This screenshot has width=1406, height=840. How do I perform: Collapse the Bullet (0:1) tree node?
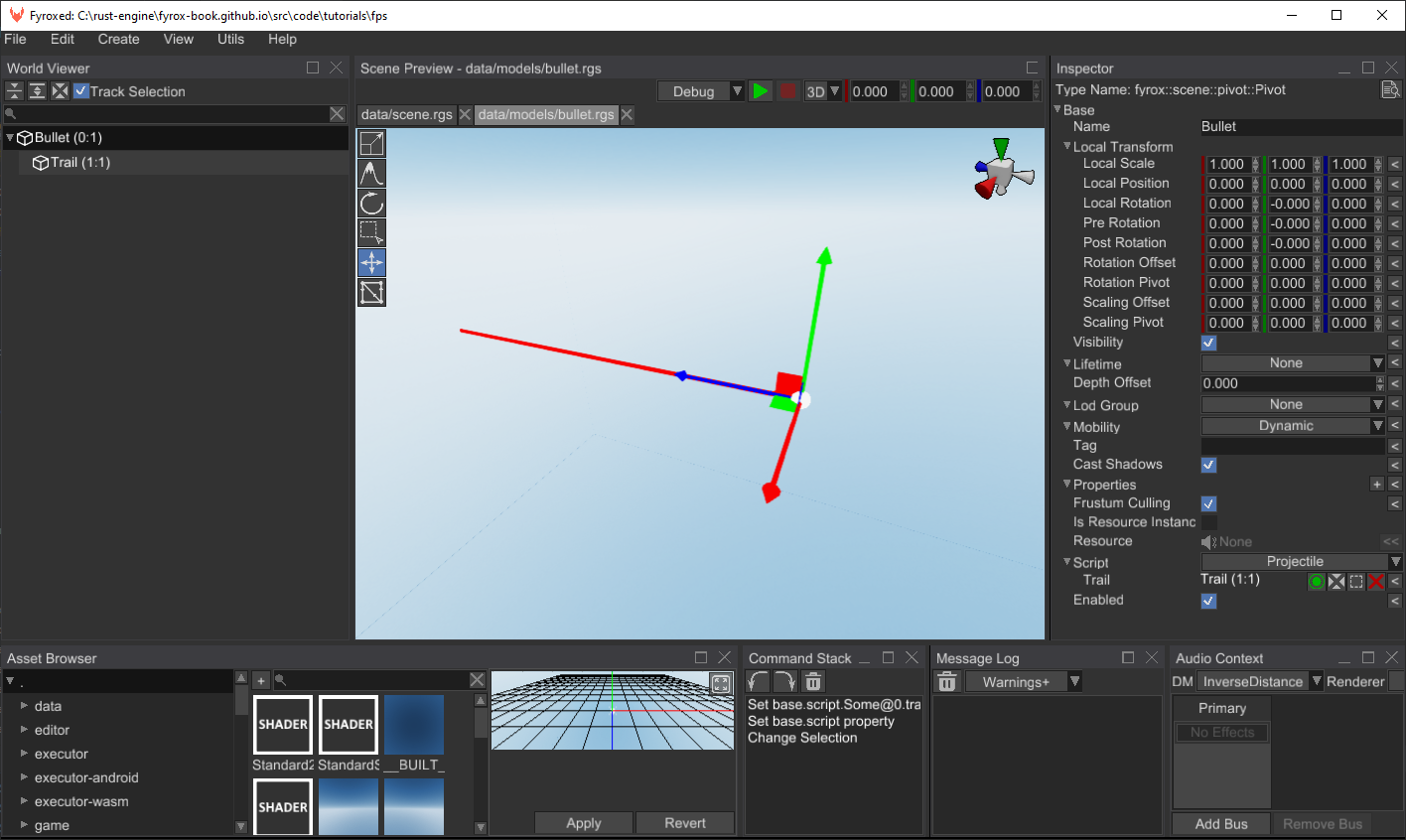click(x=10, y=138)
